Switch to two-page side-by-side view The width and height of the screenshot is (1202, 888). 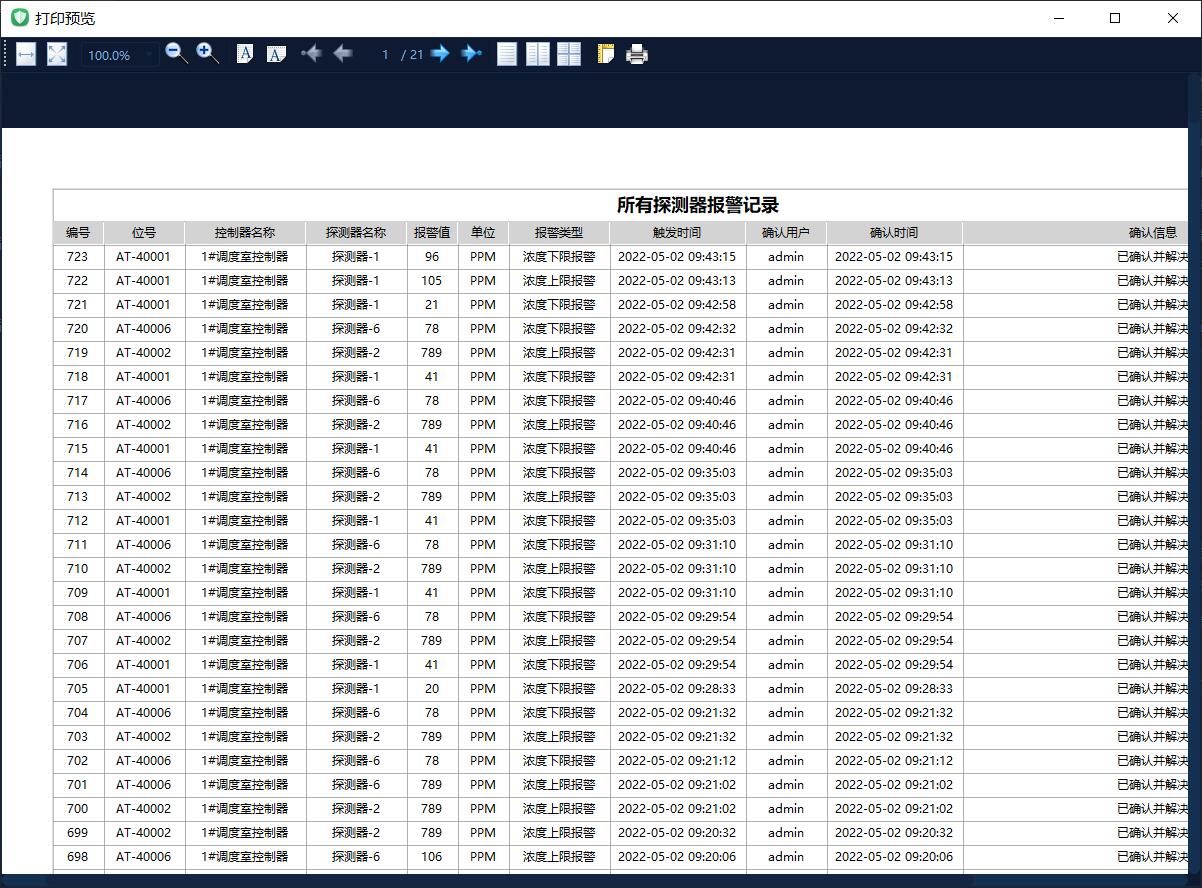(538, 54)
